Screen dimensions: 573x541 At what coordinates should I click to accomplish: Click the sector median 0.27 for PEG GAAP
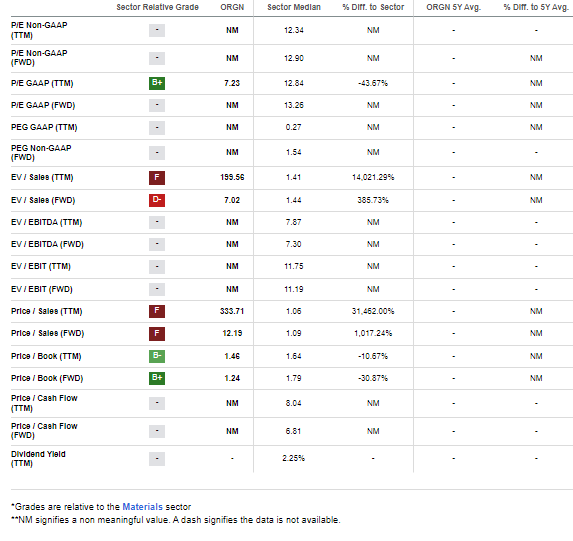[x=293, y=127]
